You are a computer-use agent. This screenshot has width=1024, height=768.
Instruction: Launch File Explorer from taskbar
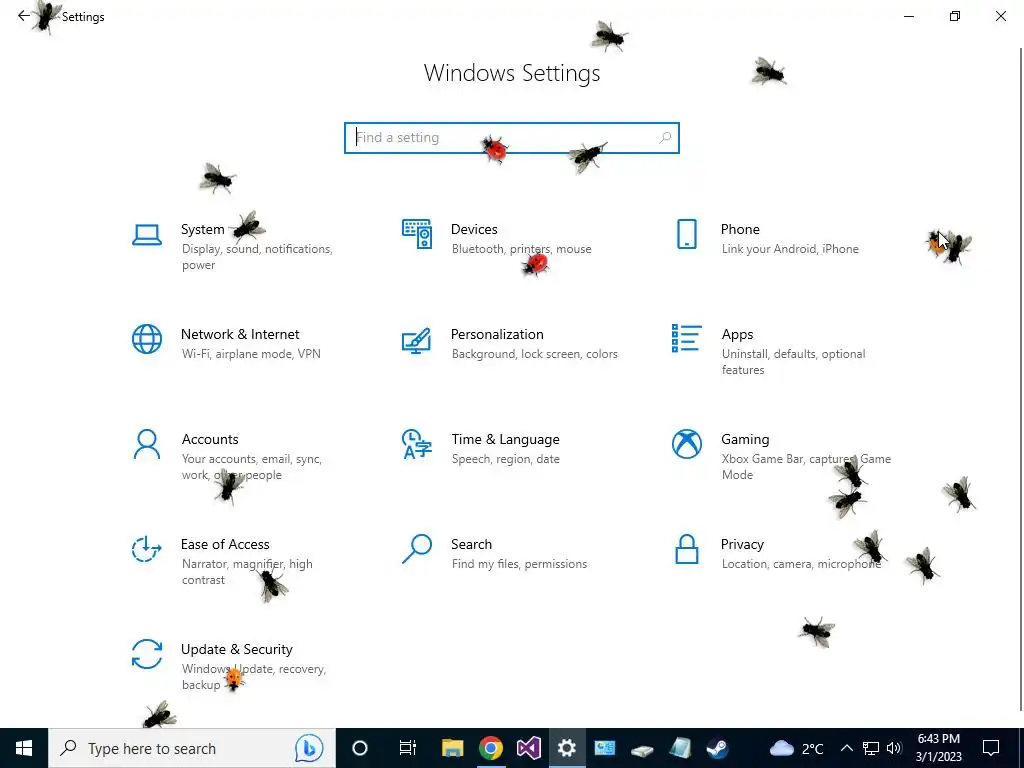pyautogui.click(x=452, y=748)
